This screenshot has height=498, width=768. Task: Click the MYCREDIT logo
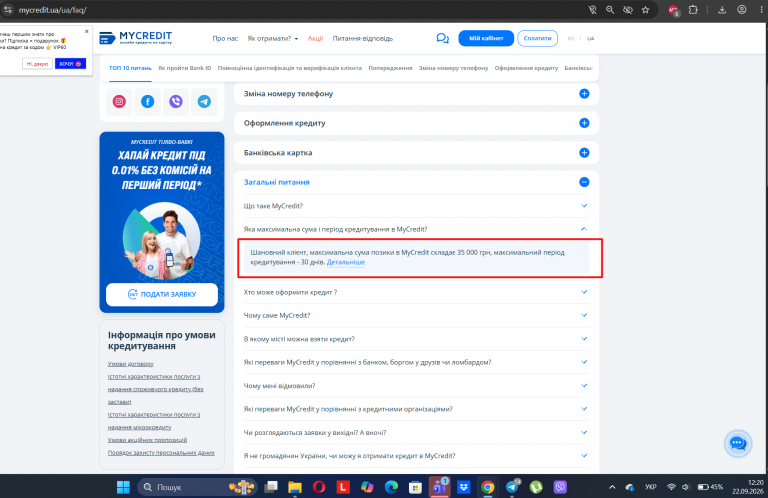click(x=136, y=38)
